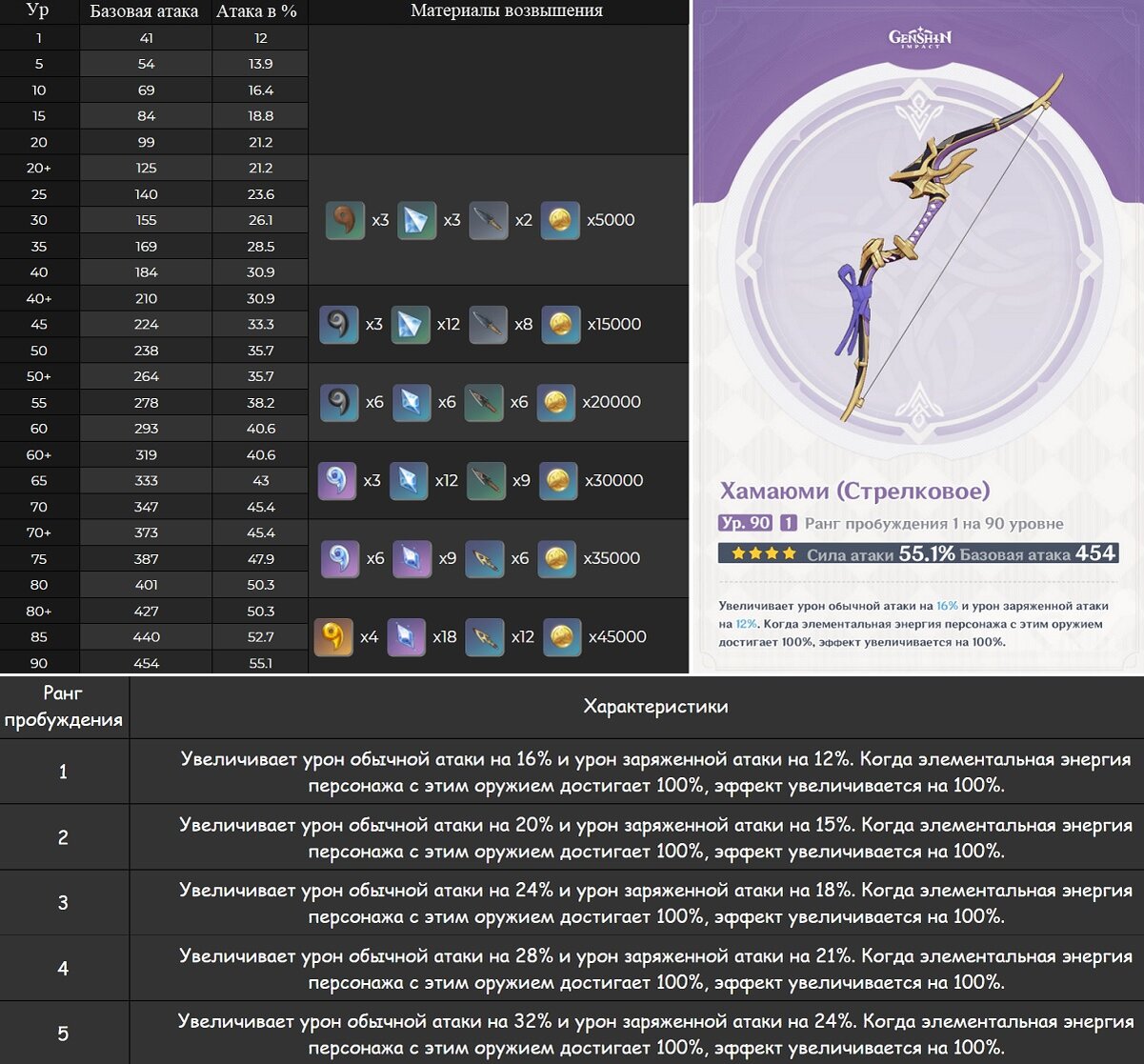This screenshot has height=1064, width=1144.
Task: Select the Mora coin icon beside x20000
Action: click(x=556, y=403)
